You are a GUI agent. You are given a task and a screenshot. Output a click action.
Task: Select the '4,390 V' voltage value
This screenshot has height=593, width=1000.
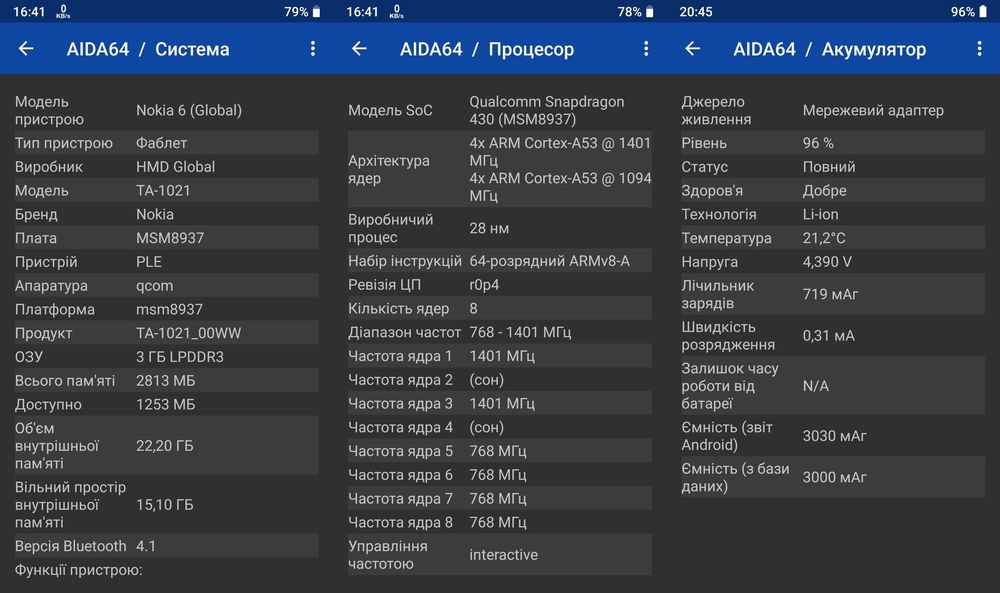click(827, 261)
